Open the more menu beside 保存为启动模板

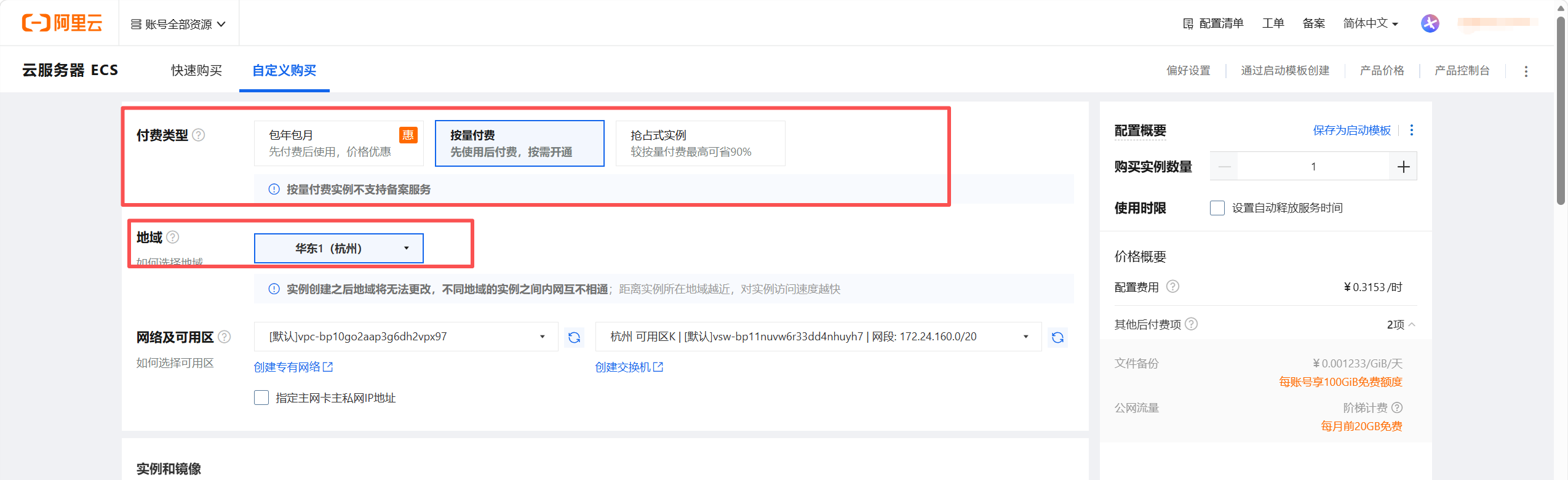coord(1411,130)
